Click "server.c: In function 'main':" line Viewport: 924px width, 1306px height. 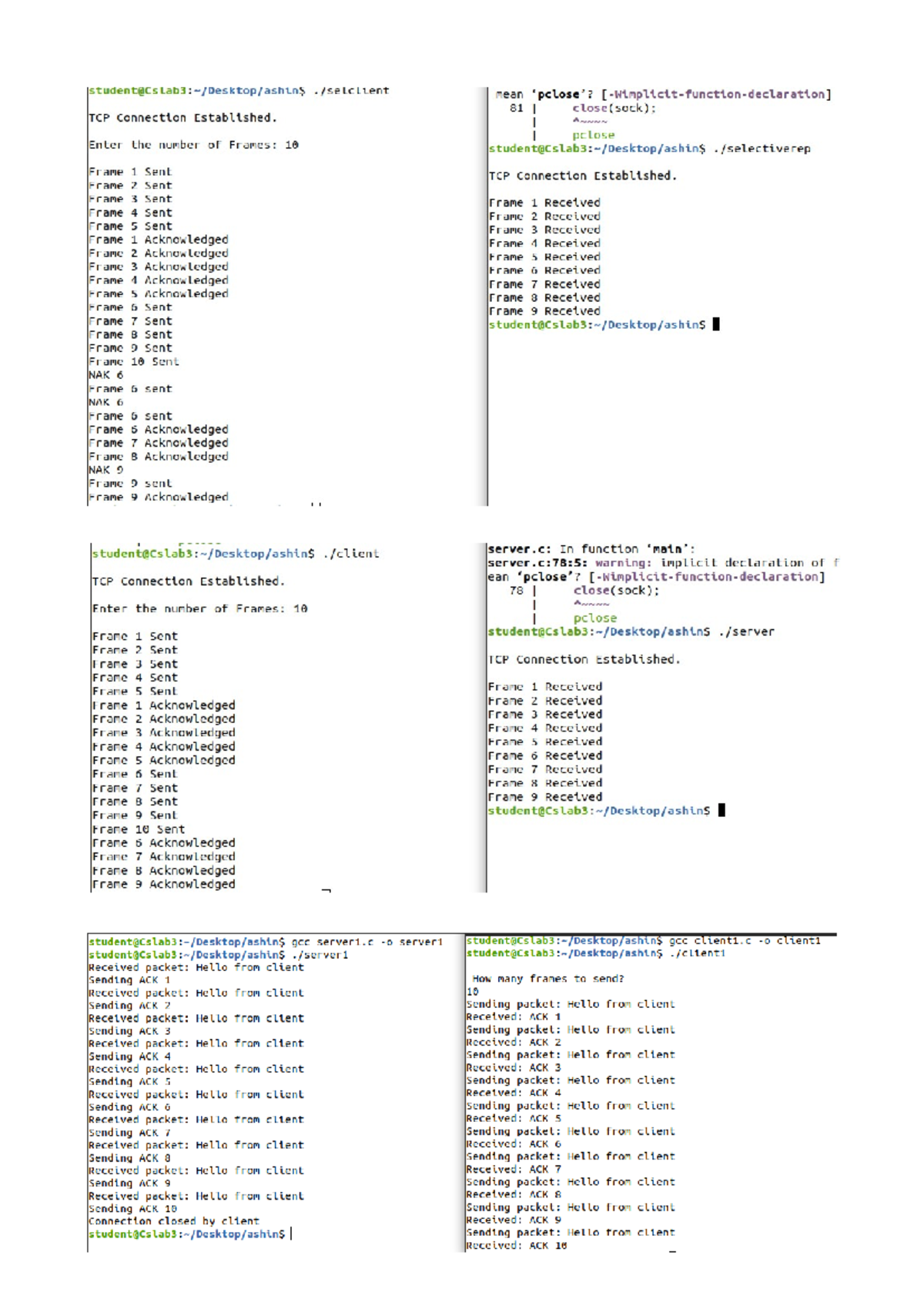591,549
